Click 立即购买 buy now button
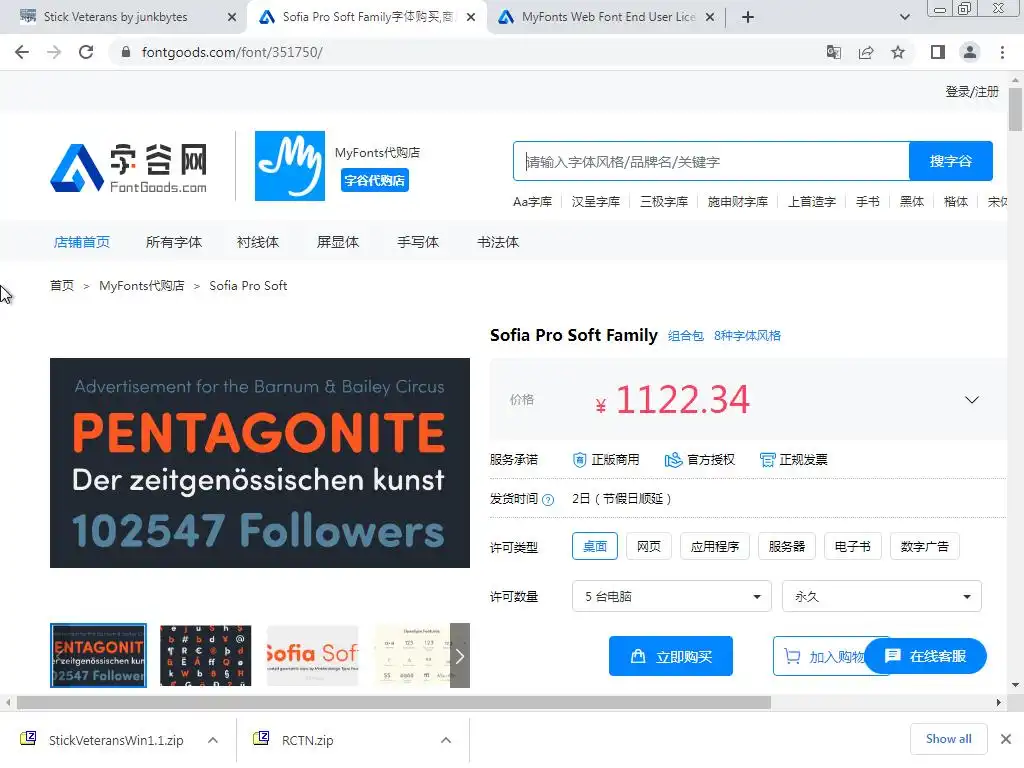This screenshot has width=1024, height=768. (x=671, y=656)
